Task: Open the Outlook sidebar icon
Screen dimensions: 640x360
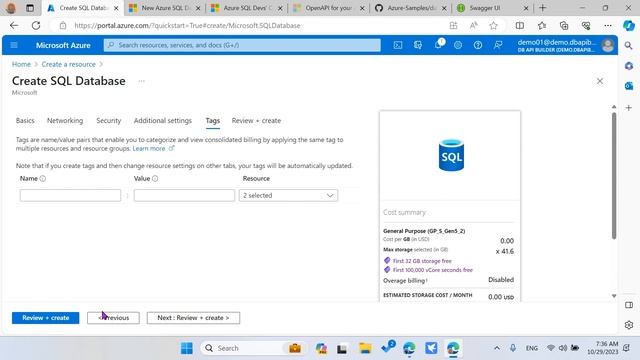Action: point(629,86)
